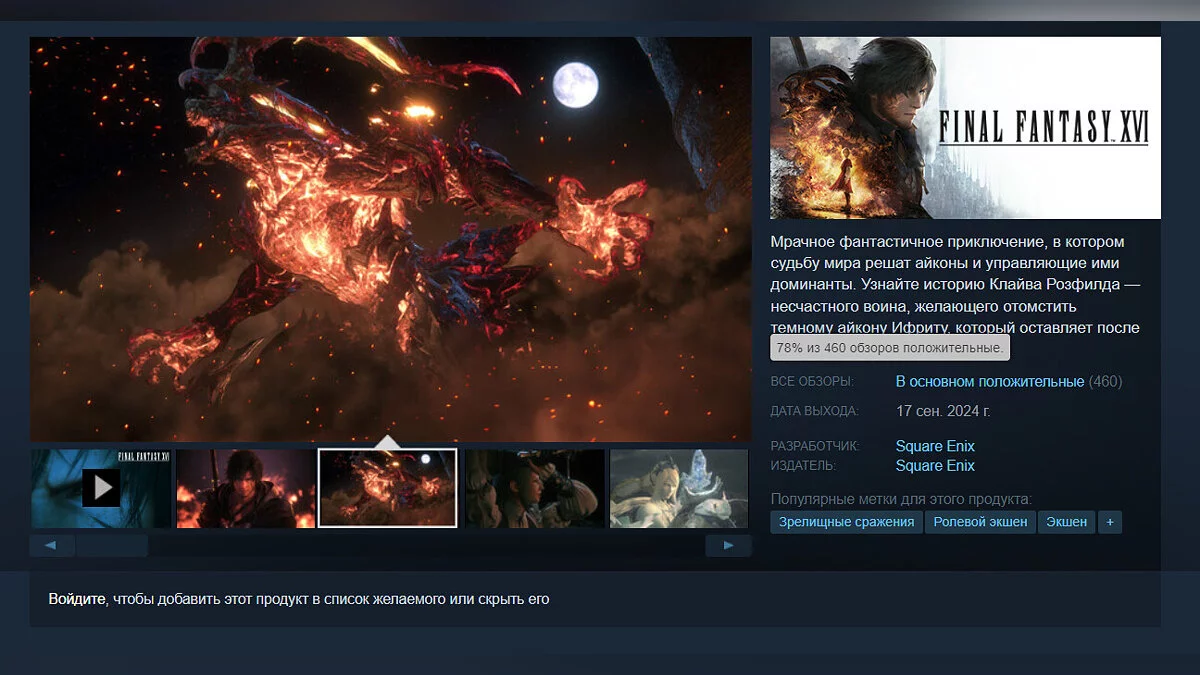This screenshot has width=1200, height=675.
Task: Select the Clive portrait screenshot thumbnail
Action: [246, 488]
